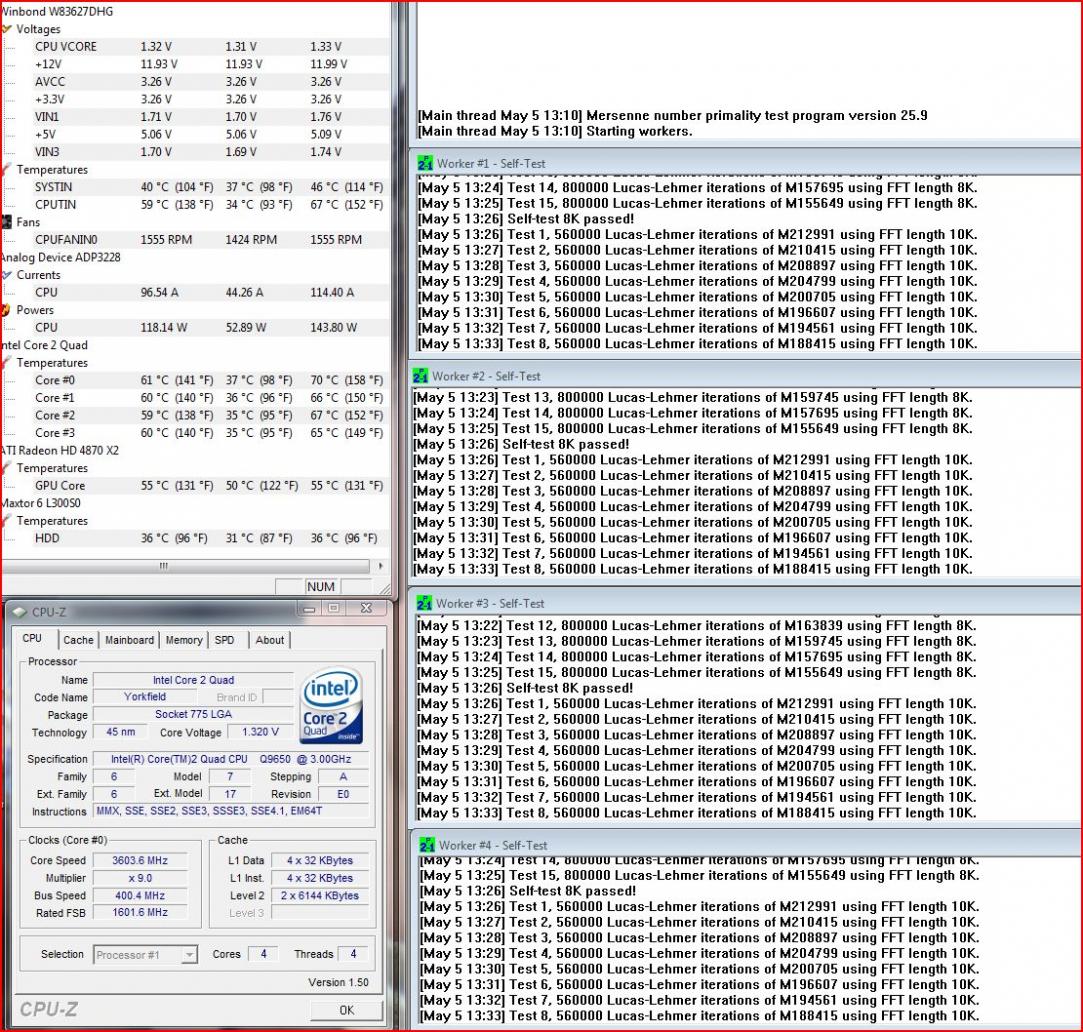Click the Powers category icon
This screenshot has width=1083, height=1032.
tap(7, 309)
